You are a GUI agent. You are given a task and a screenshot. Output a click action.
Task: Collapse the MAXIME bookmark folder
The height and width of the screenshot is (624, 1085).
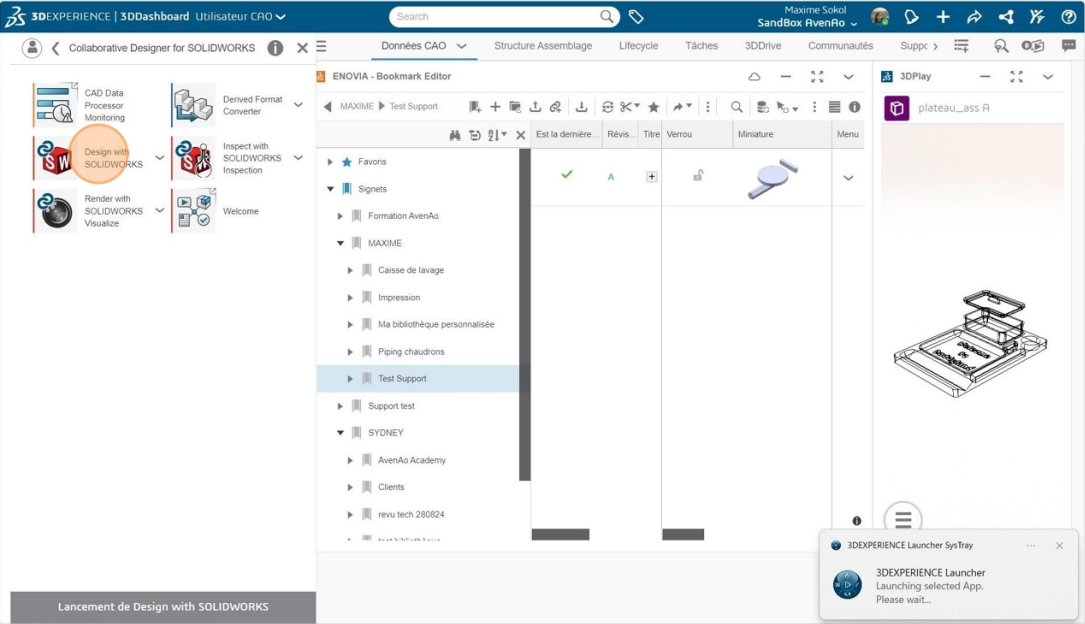pyautogui.click(x=340, y=243)
